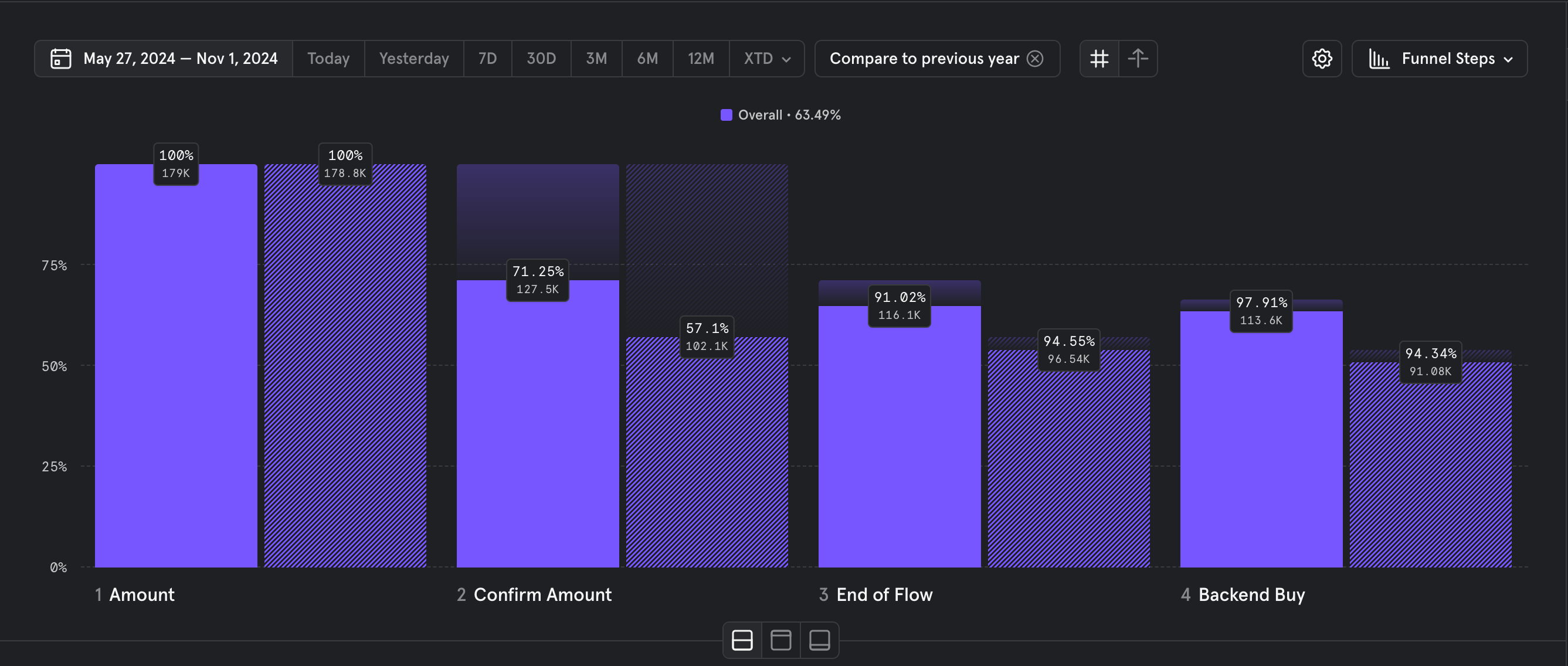Screen dimensions: 1568x666
Task: Click the anchor arrow icon beside grid
Action: click(x=1138, y=59)
